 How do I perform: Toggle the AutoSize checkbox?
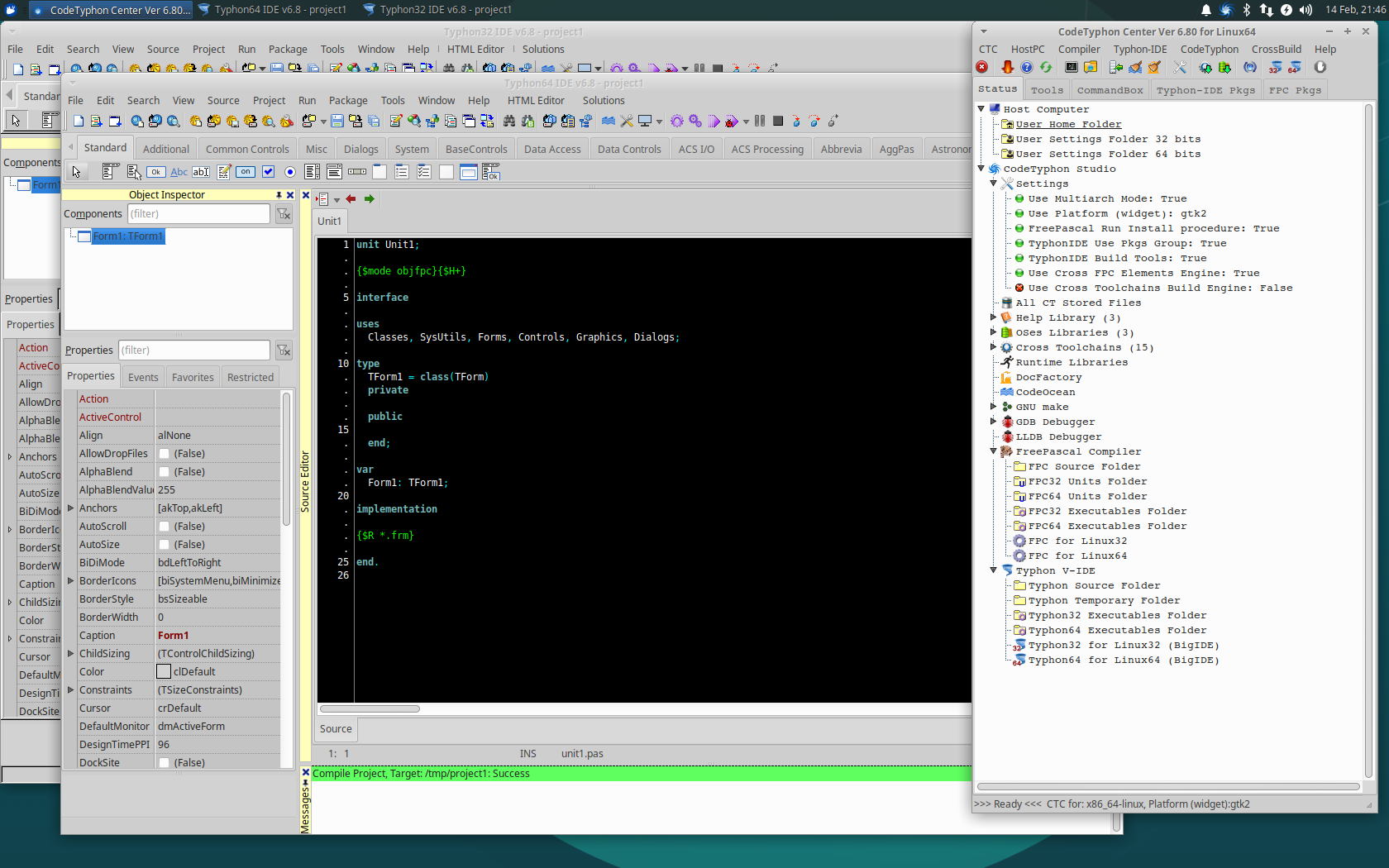[x=165, y=545]
